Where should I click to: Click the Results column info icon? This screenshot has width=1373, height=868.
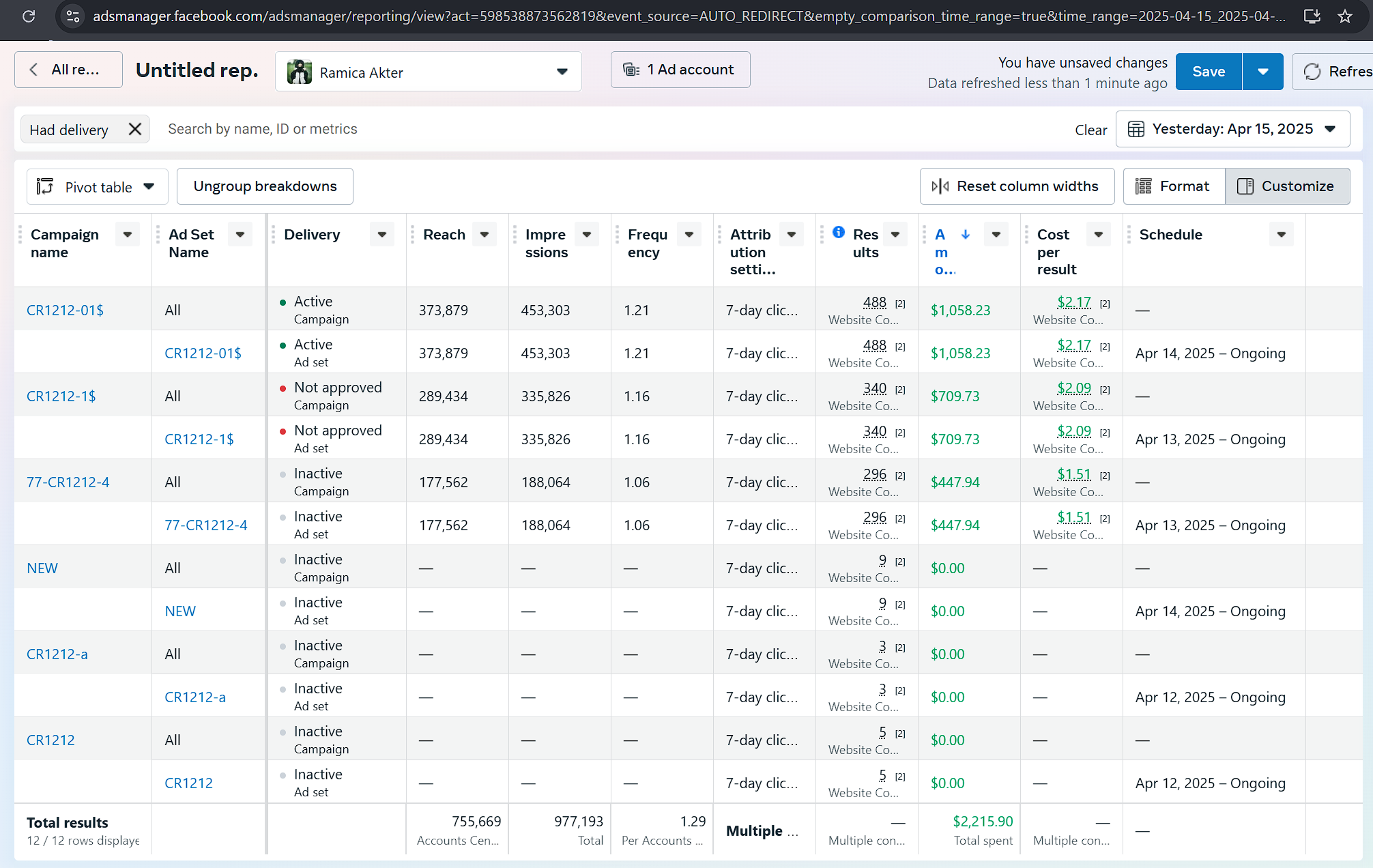click(839, 232)
